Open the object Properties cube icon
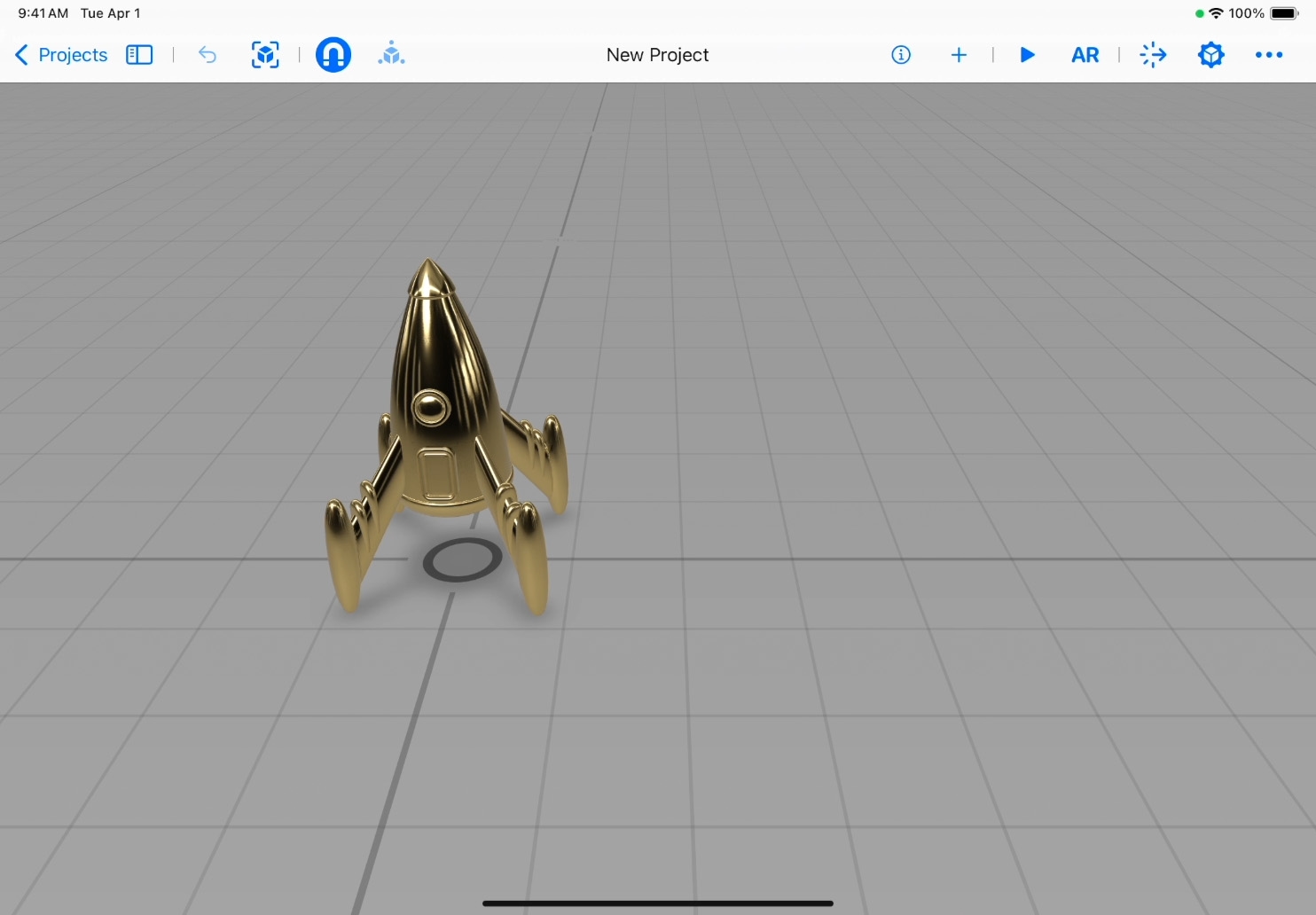The height and width of the screenshot is (915, 1316). (1210, 55)
